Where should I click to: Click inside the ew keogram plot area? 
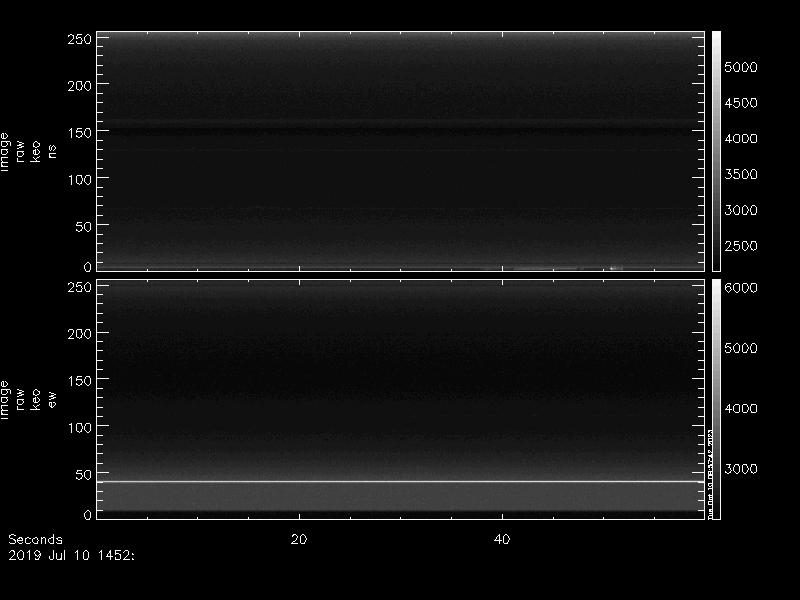(x=401, y=399)
